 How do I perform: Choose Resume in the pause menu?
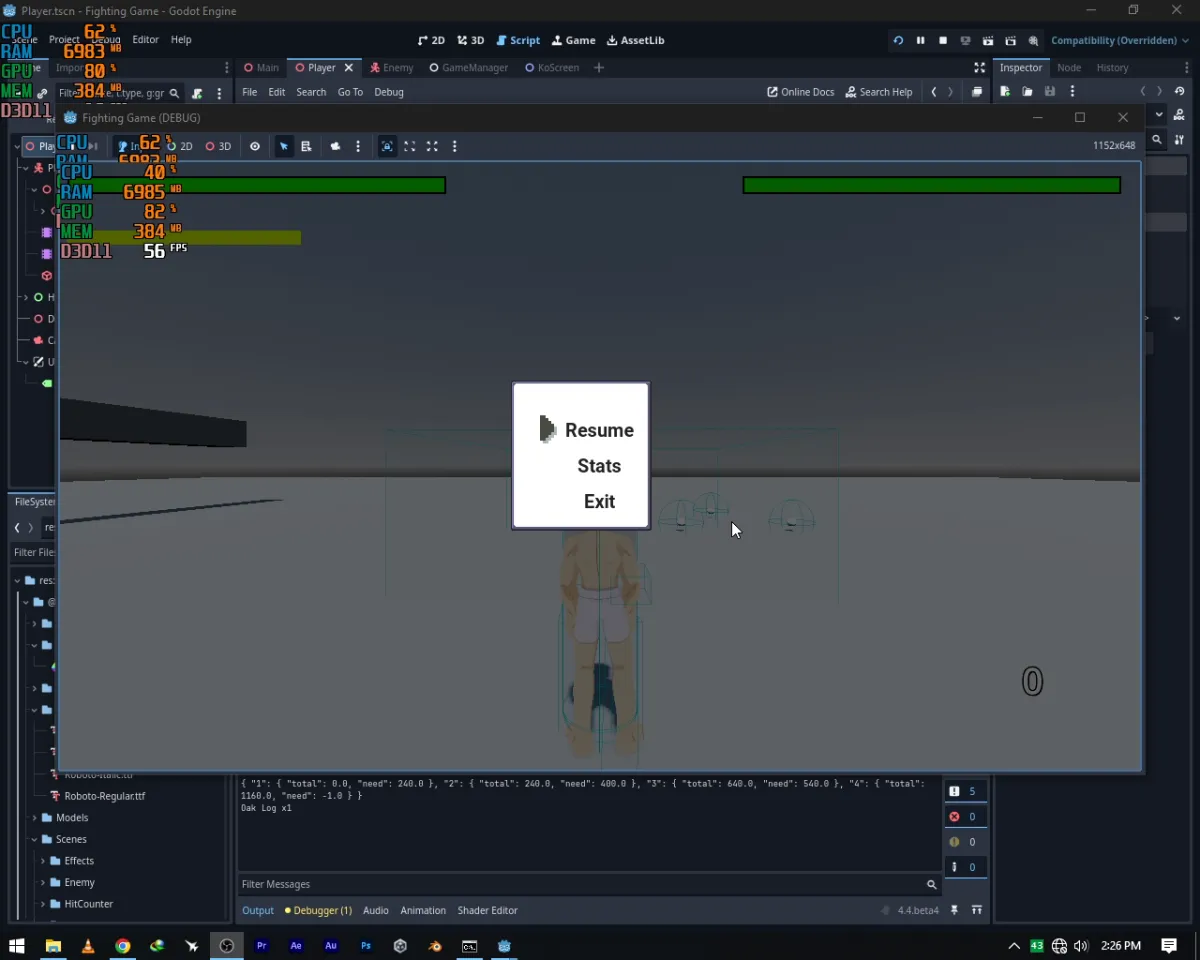pos(599,430)
